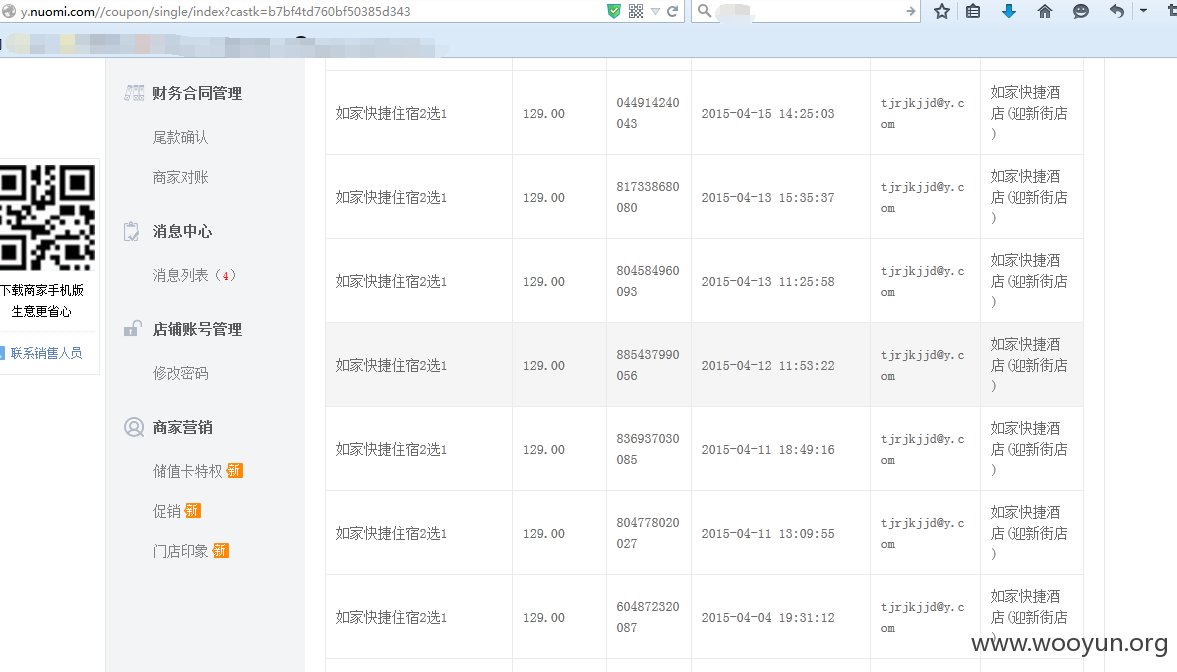Open the bookmarks list icon

[973, 11]
